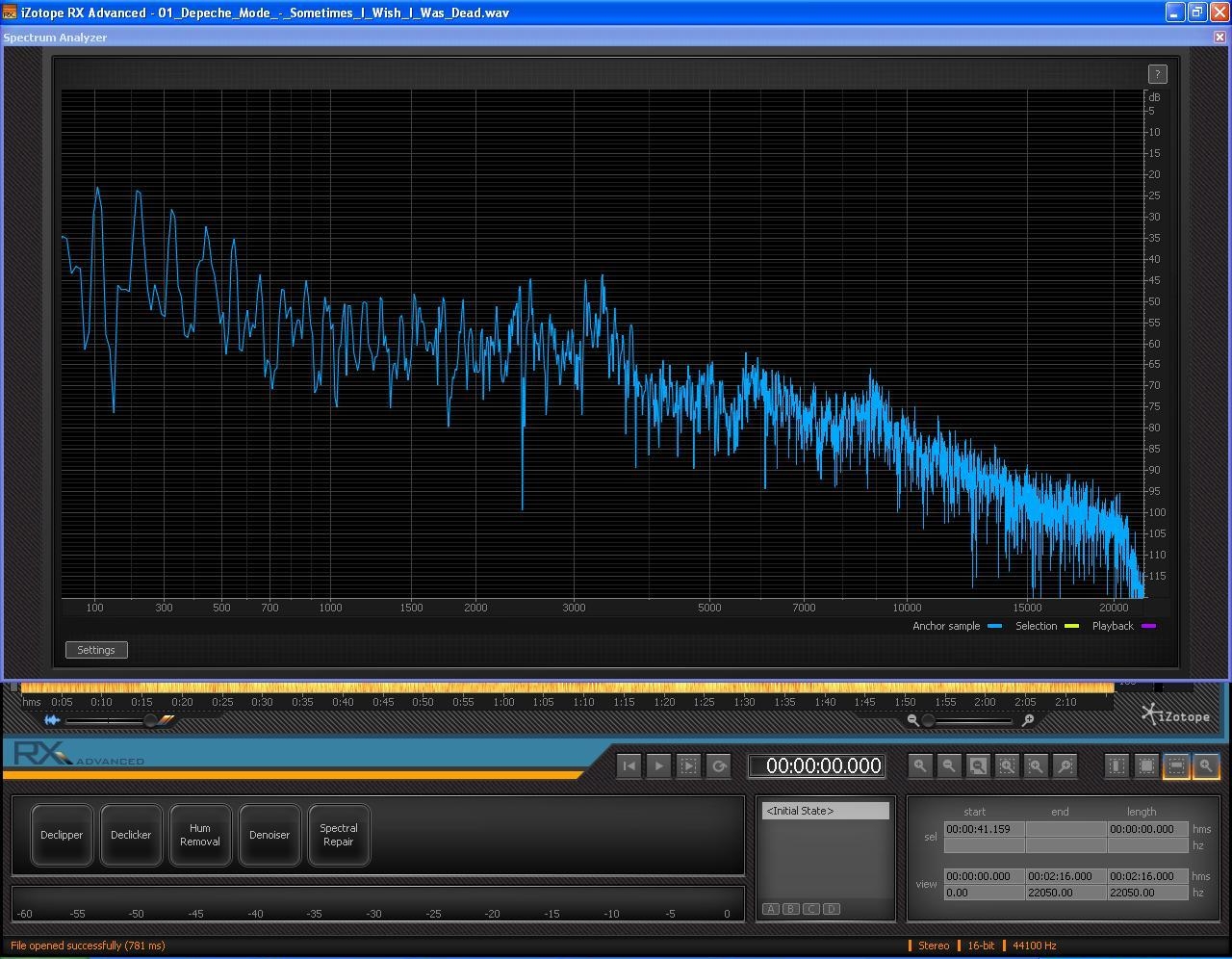Open the Denoiser module
Image resolution: width=1232 pixels, height=959 pixels.
[269, 835]
